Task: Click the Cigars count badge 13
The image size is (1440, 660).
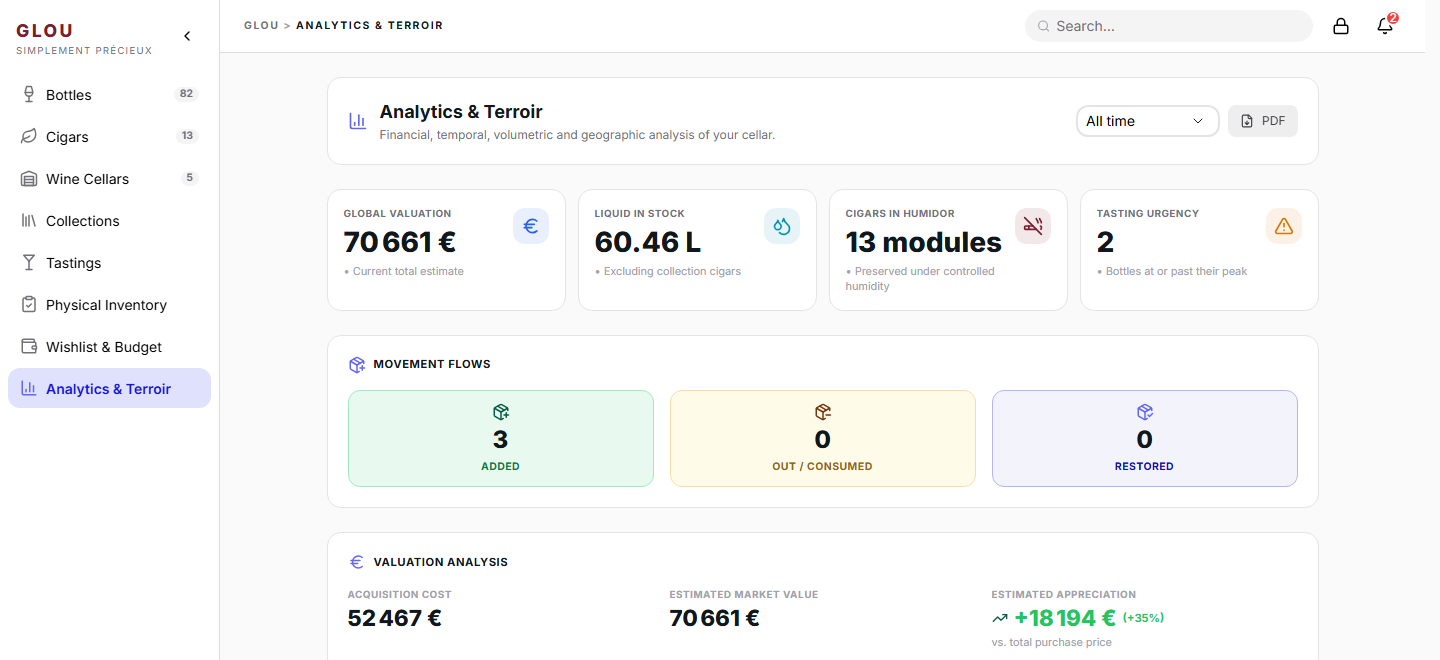Action: click(187, 136)
